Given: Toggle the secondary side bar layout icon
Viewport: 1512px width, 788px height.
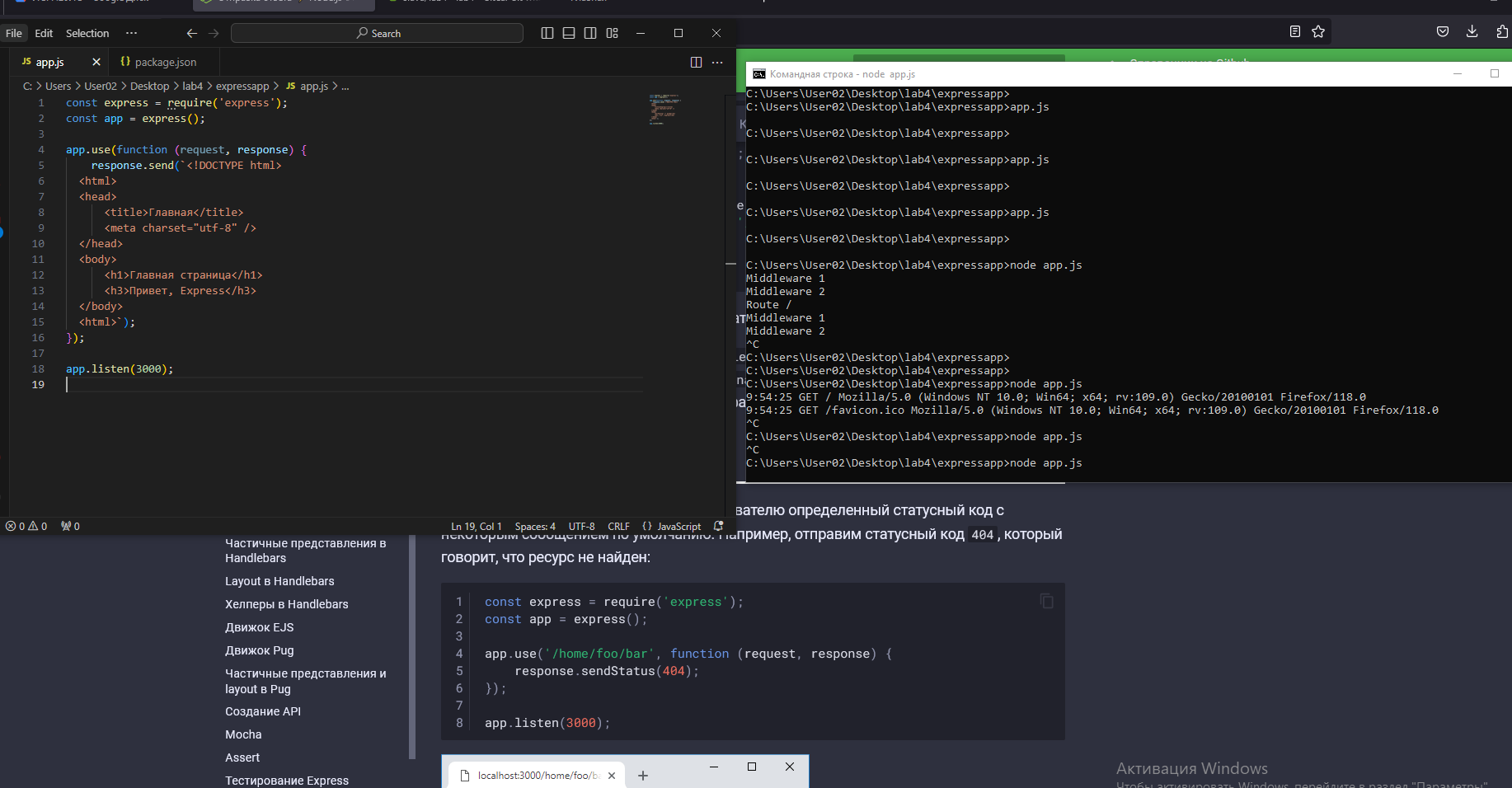Looking at the screenshot, I should click(x=590, y=33).
